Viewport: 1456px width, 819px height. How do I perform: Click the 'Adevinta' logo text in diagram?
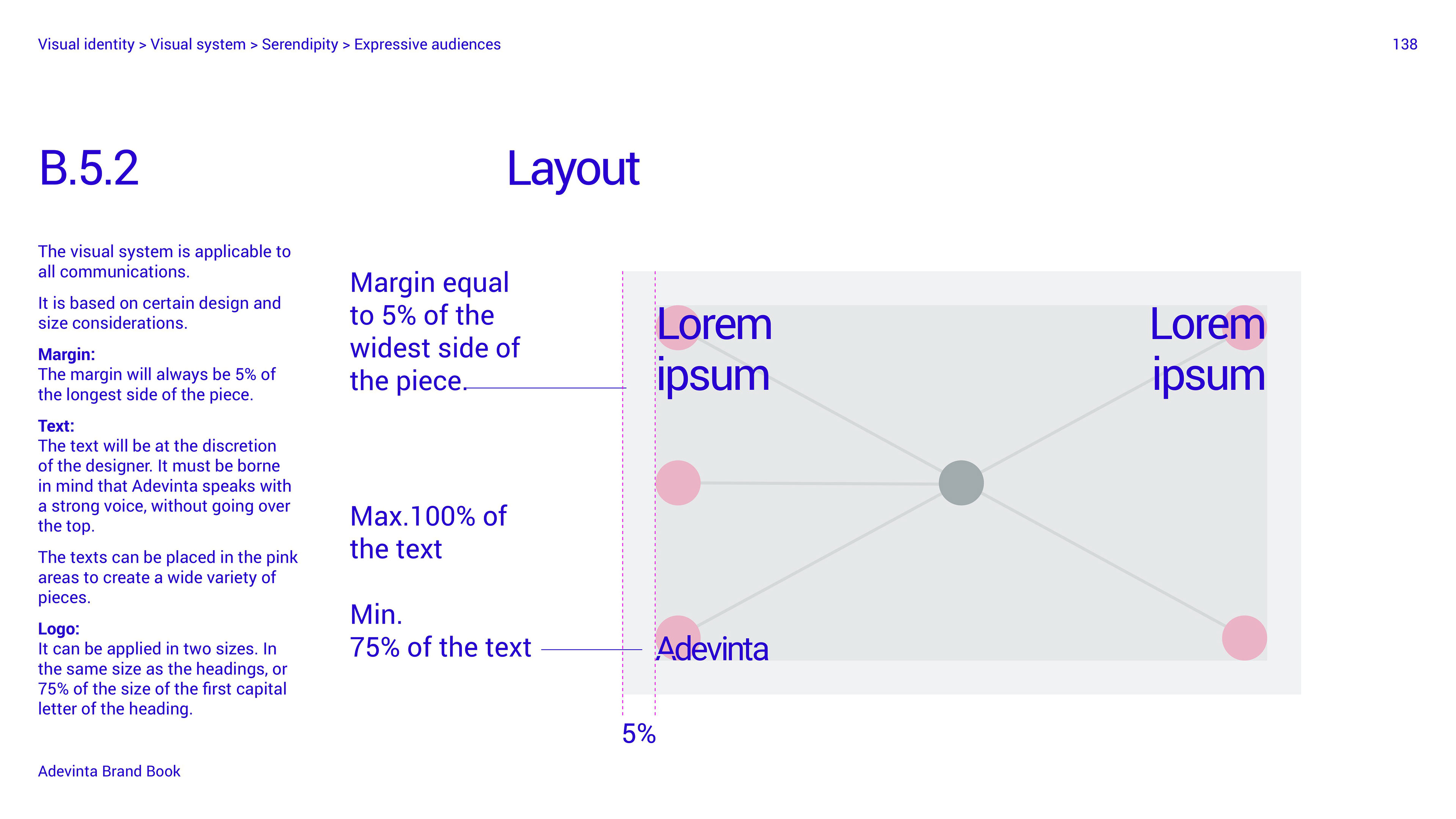pyautogui.click(x=712, y=649)
